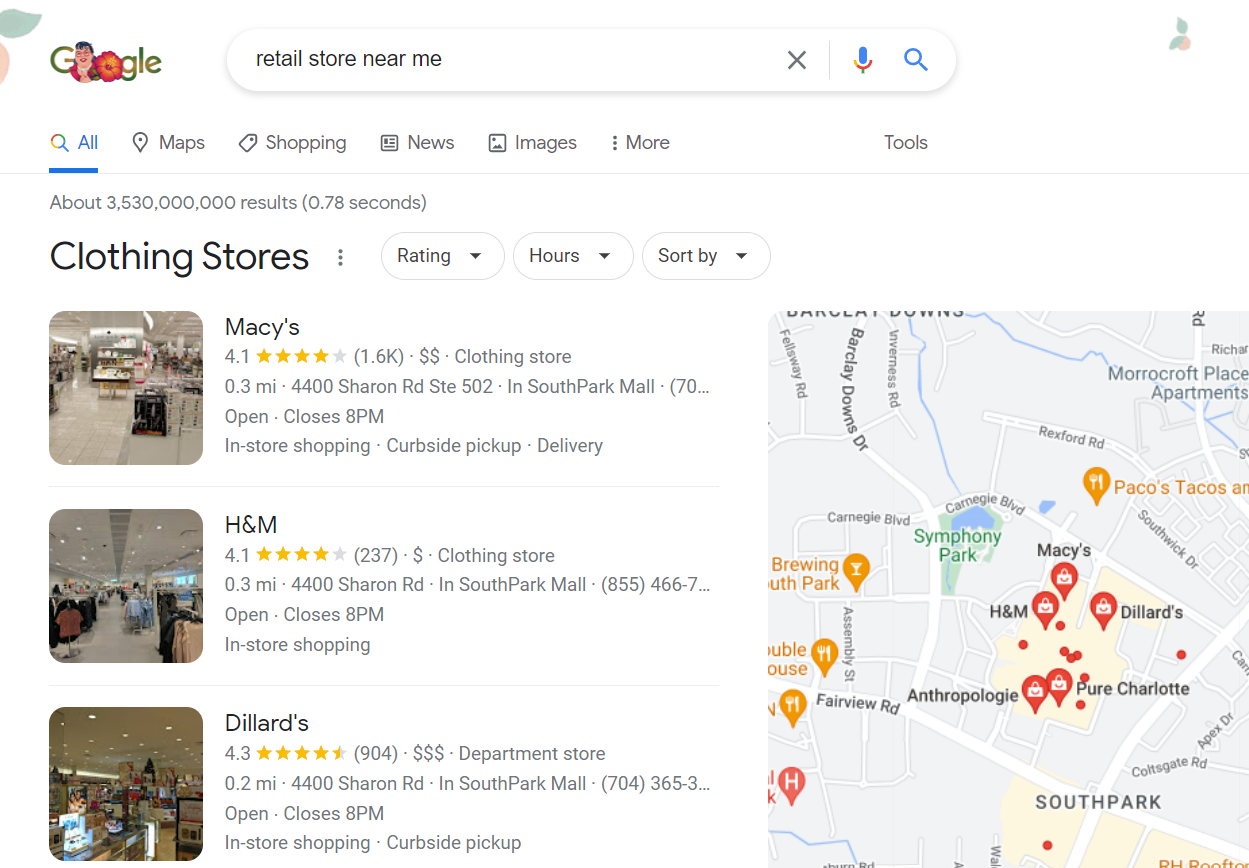Click the Clothing Stores heading
Screen dimensions: 1249x868
(x=179, y=257)
